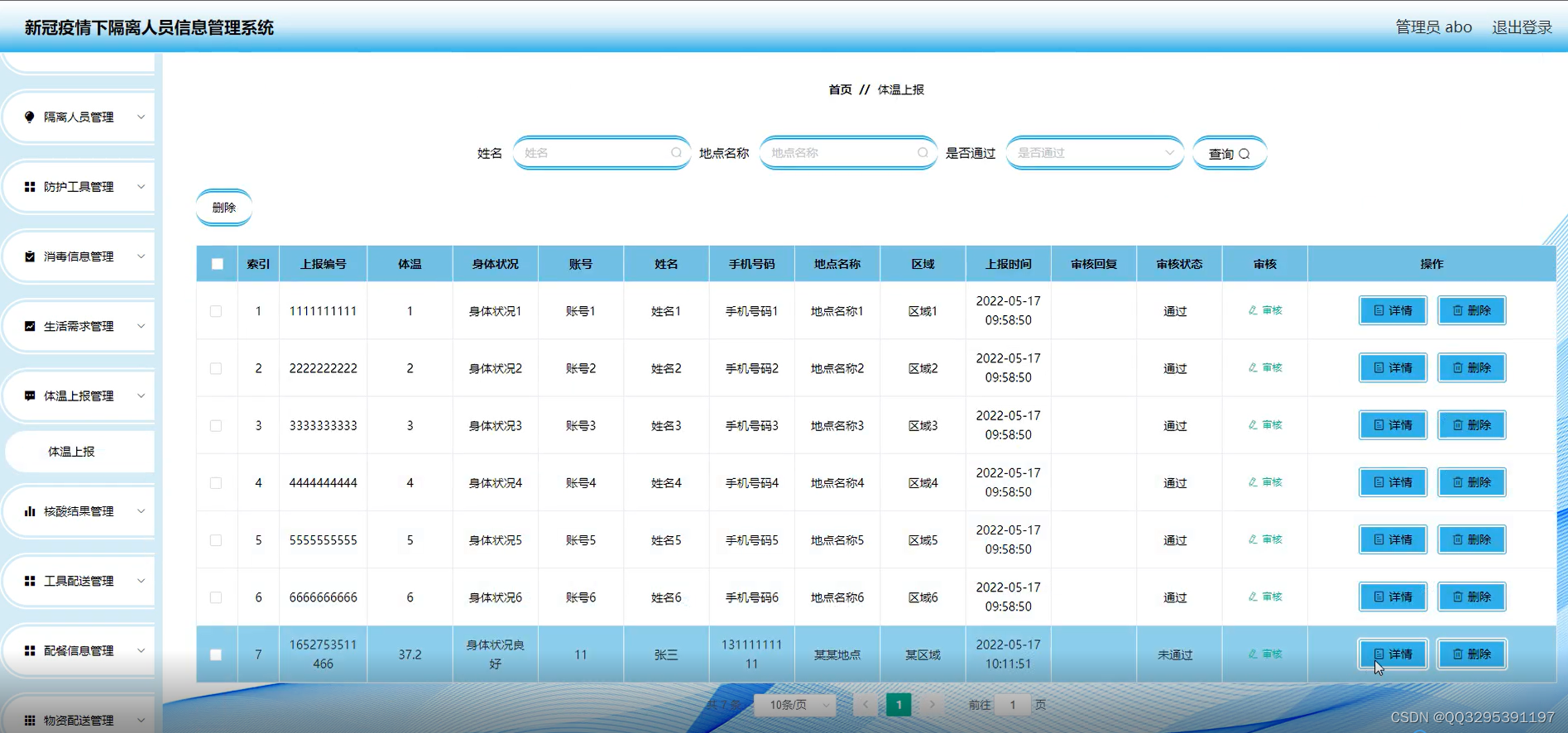Click the search icon in 地点名称 field
This screenshot has height=733, width=1568.
[x=923, y=153]
